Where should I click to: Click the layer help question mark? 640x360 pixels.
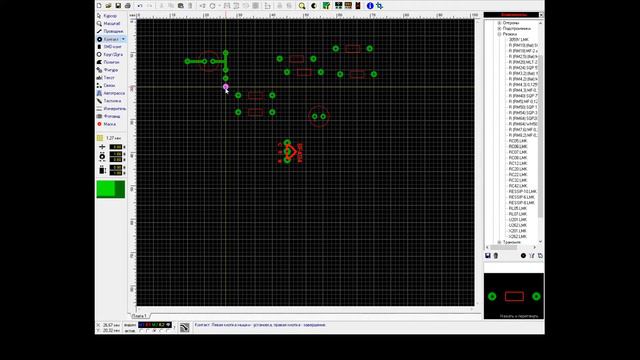[174, 327]
